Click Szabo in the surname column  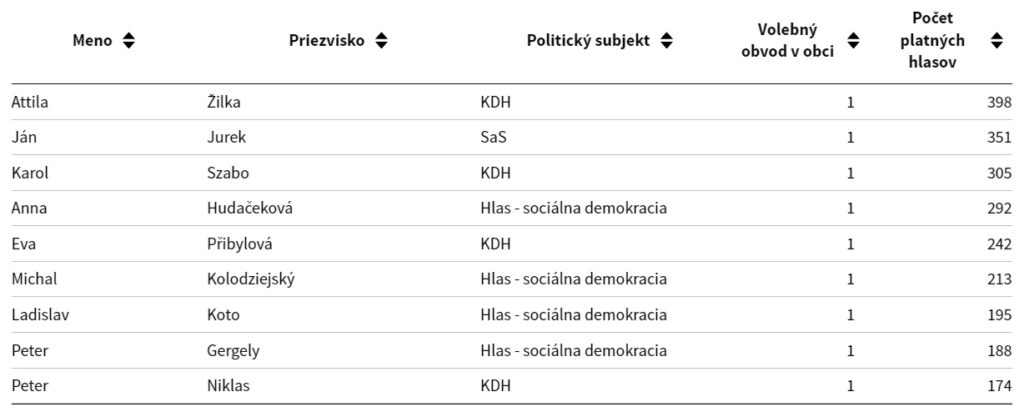coord(226,173)
